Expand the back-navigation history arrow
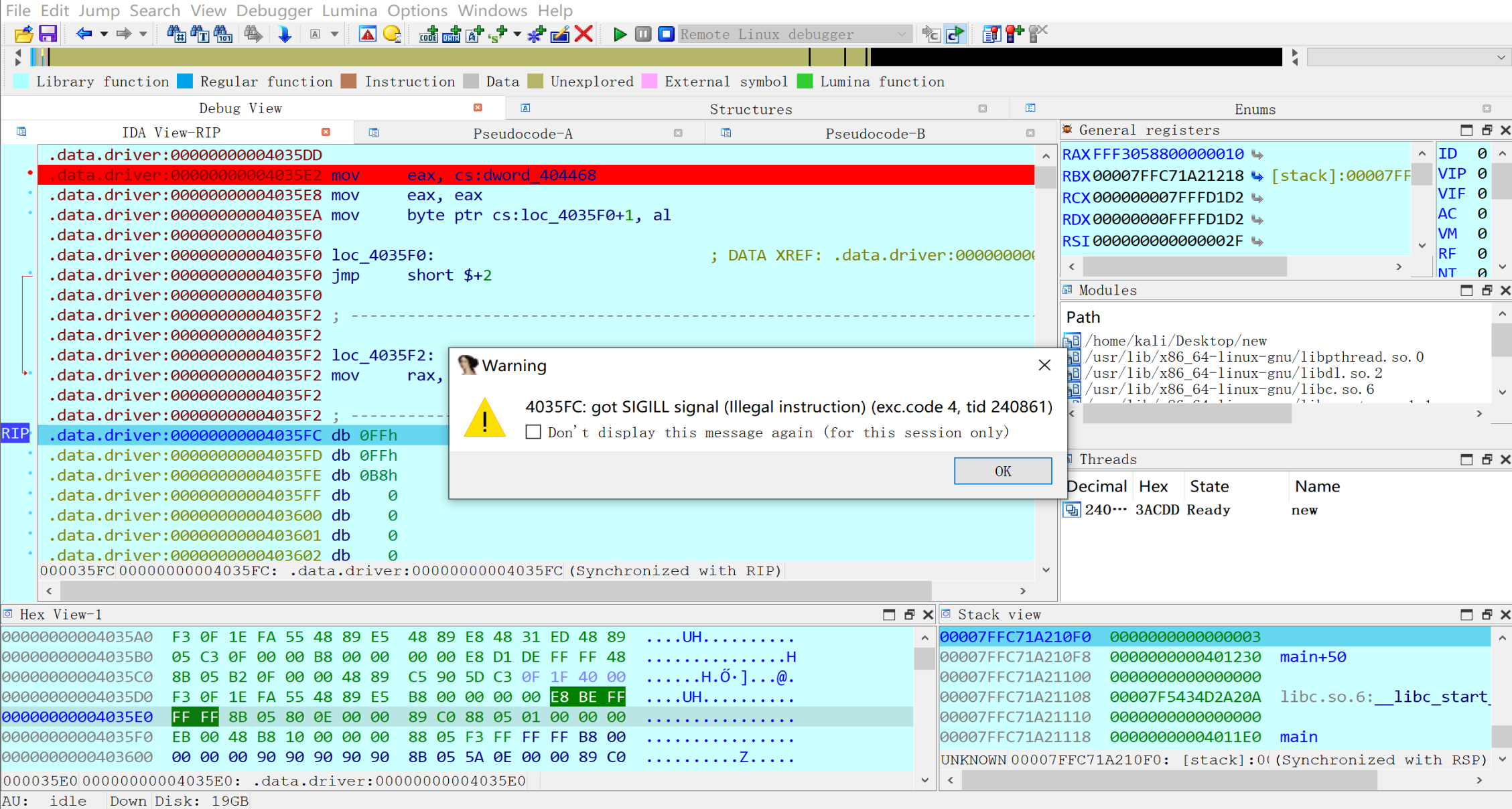The image size is (1512, 809). (x=104, y=33)
